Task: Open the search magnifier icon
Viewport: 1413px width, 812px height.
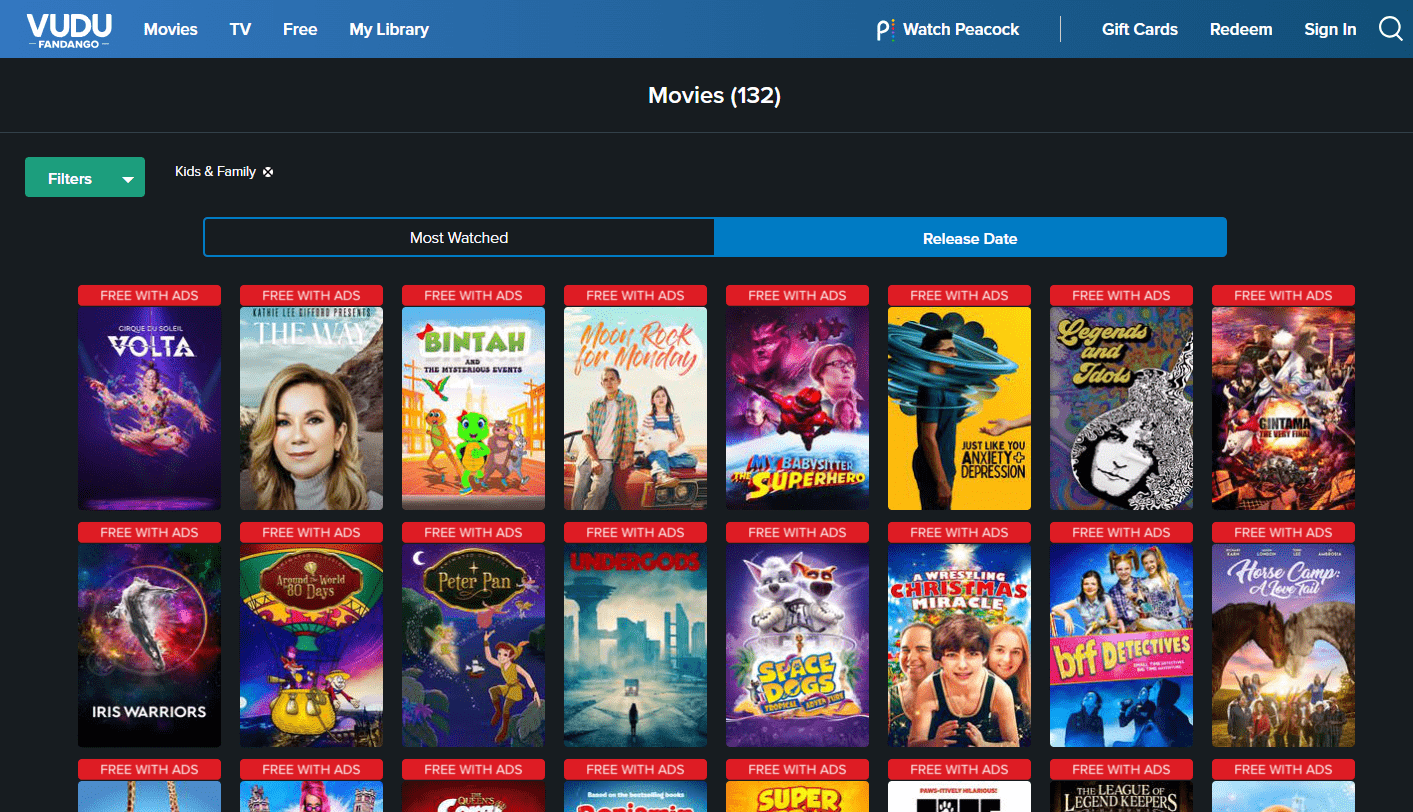Action: 1390,29
